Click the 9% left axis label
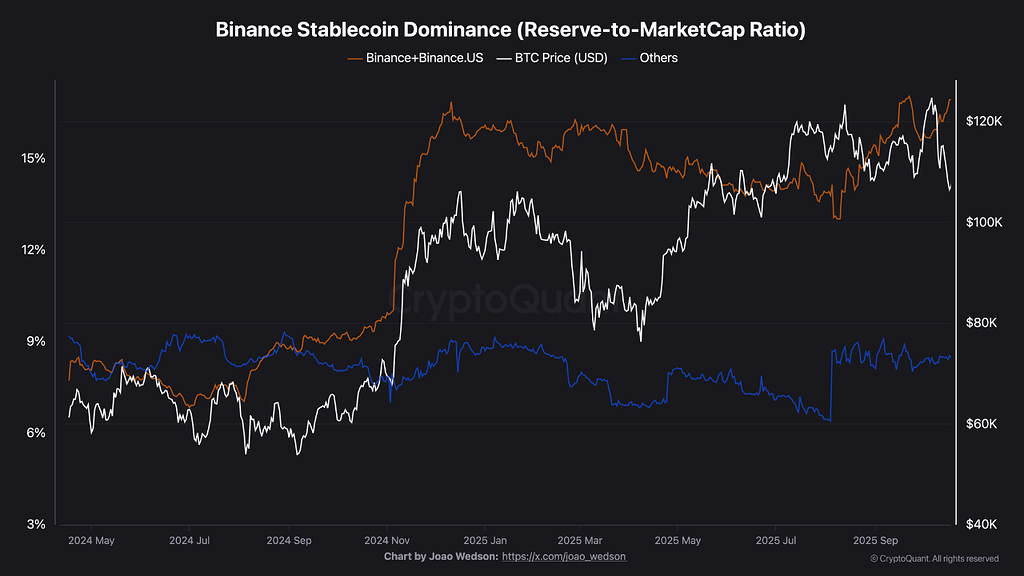This screenshot has height=576, width=1024. 36,341
